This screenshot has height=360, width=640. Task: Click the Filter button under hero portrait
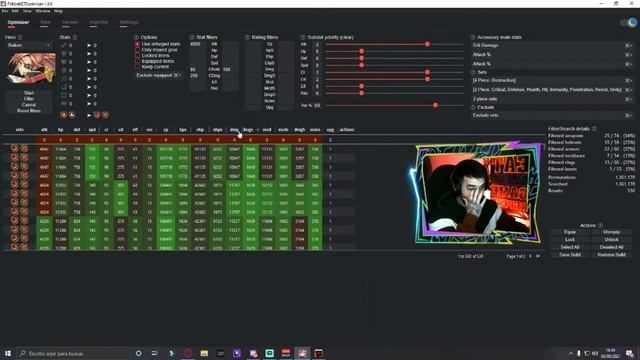pos(29,99)
